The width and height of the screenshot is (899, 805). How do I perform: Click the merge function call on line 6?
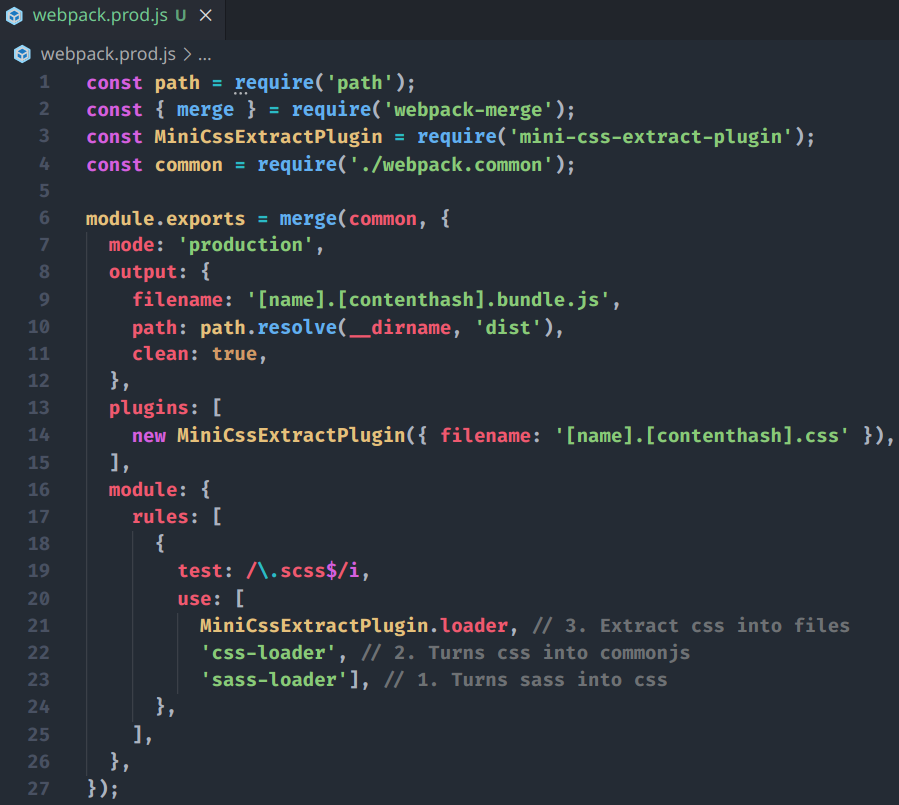[x=308, y=217]
